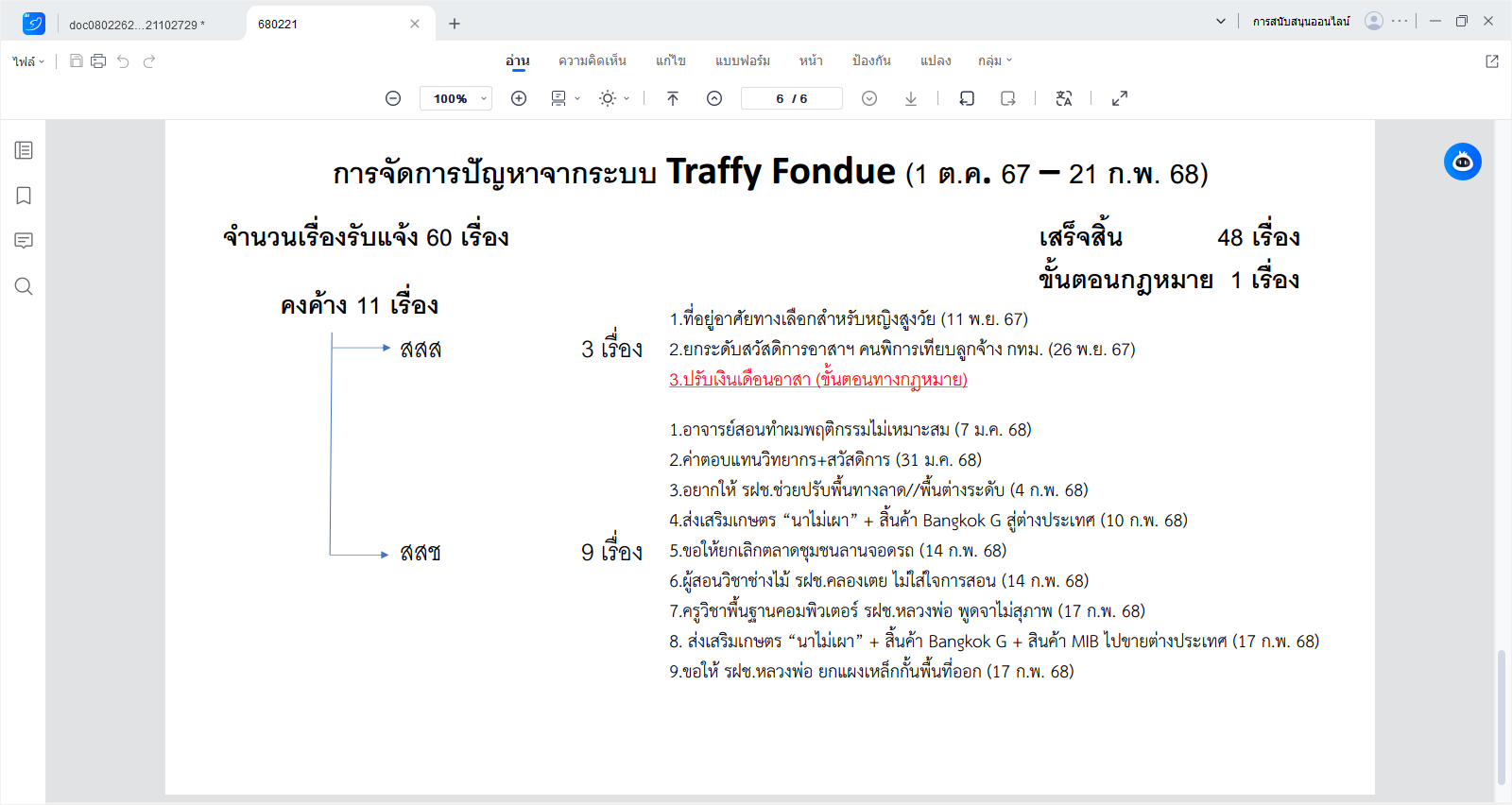
Task: Click the share icon at top right
Action: point(1492,61)
